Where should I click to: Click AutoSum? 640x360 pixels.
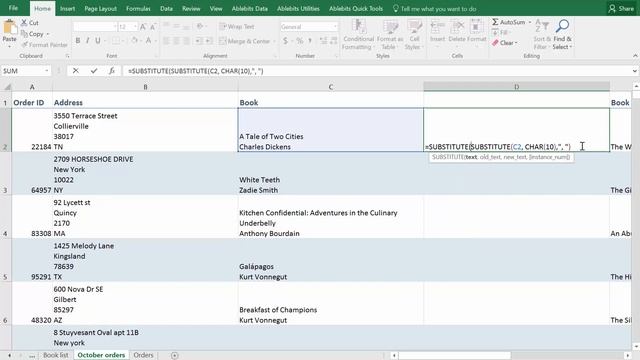click(x=509, y=22)
